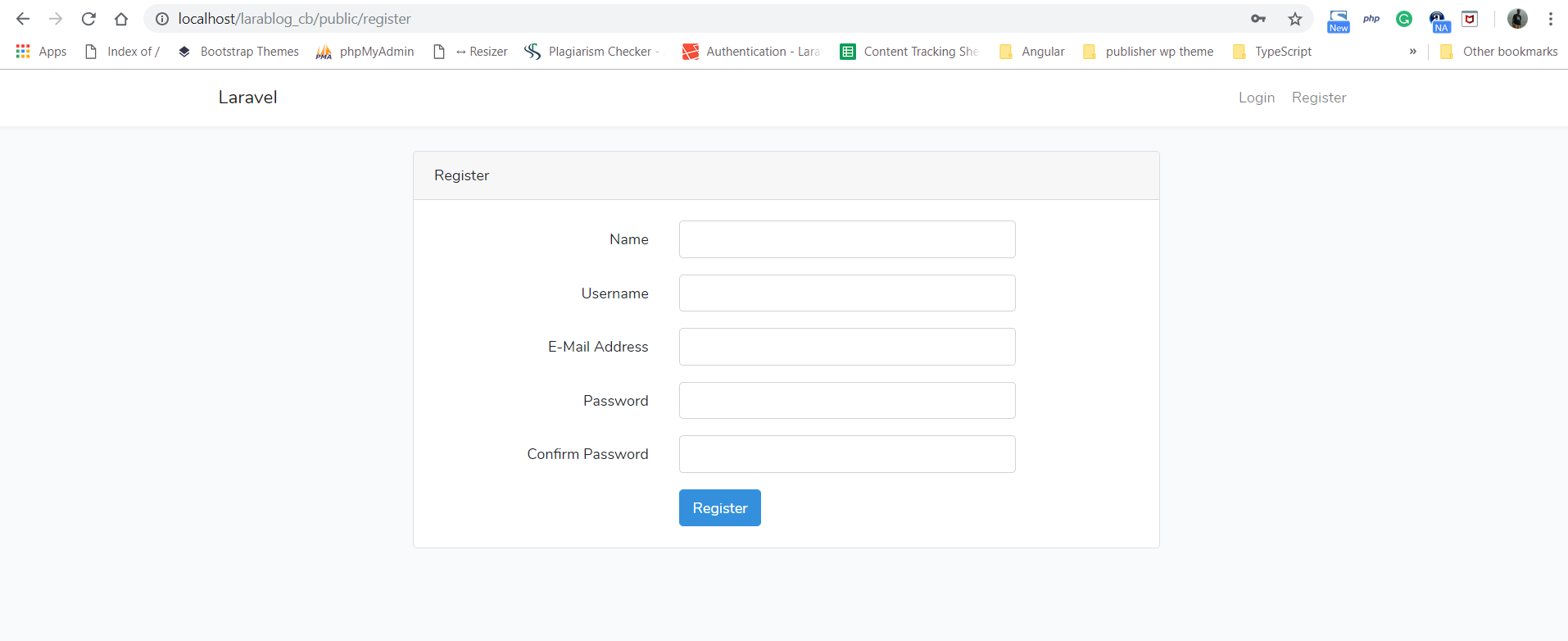Reload the page with the refresh icon
Image resolution: width=1568 pixels, height=641 pixels.
coord(88,18)
